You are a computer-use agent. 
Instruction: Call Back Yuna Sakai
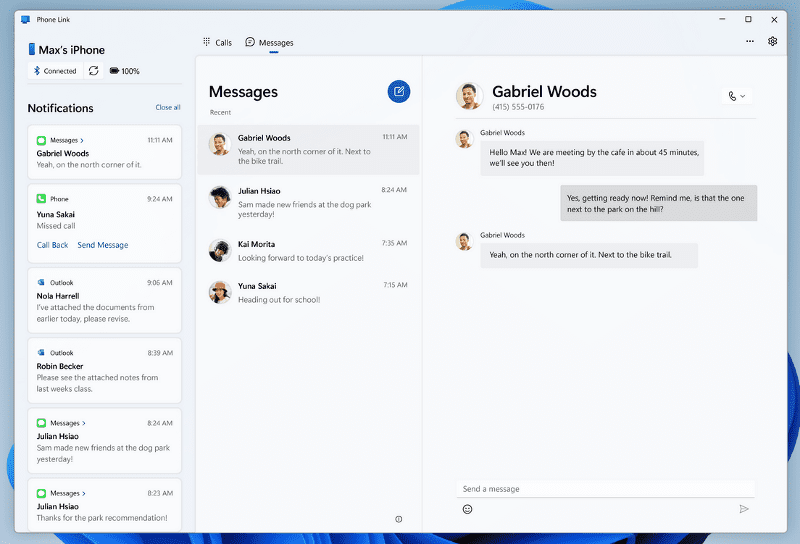[52, 245]
